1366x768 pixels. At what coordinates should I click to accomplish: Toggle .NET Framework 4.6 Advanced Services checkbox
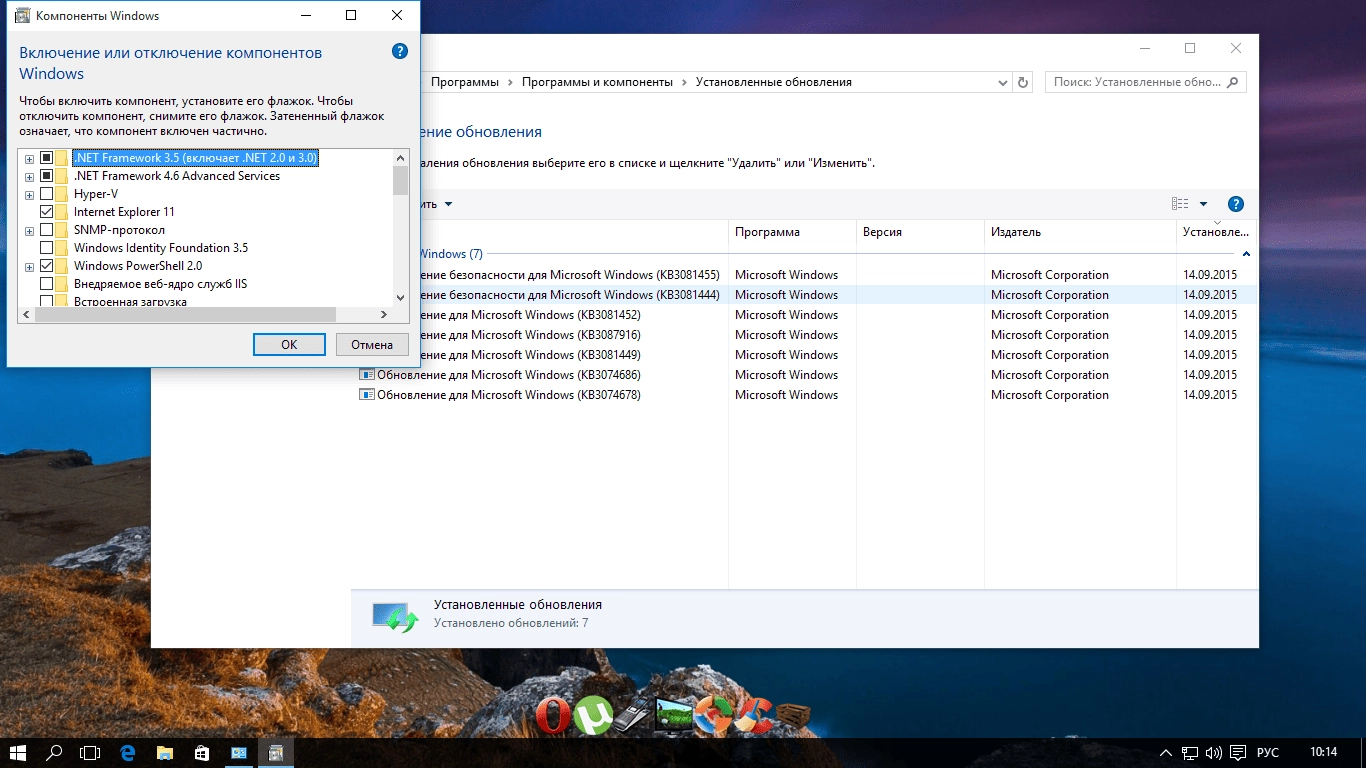coord(46,176)
